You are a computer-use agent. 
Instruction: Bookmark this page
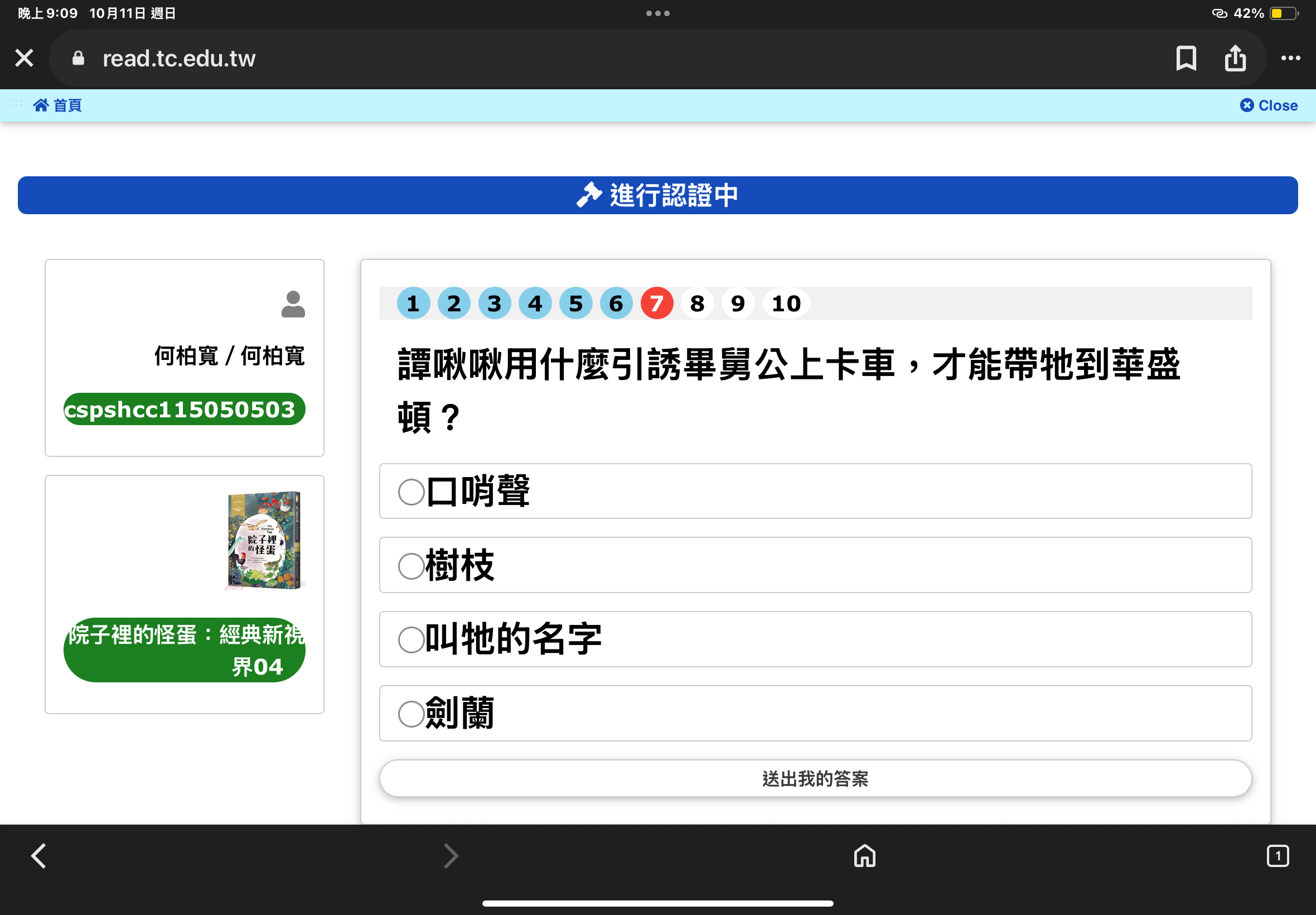(x=1186, y=58)
